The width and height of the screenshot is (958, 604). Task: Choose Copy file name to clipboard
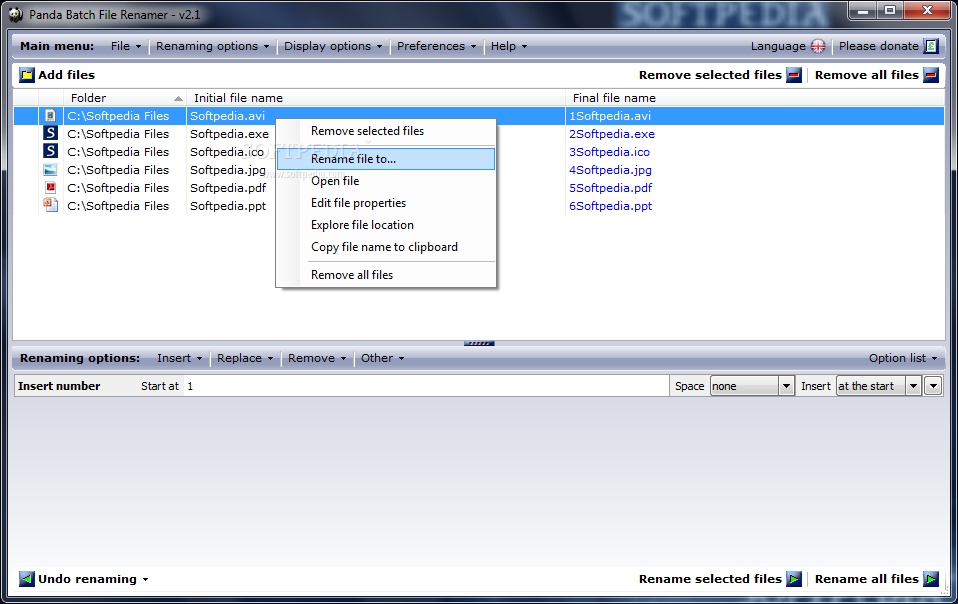(x=386, y=247)
